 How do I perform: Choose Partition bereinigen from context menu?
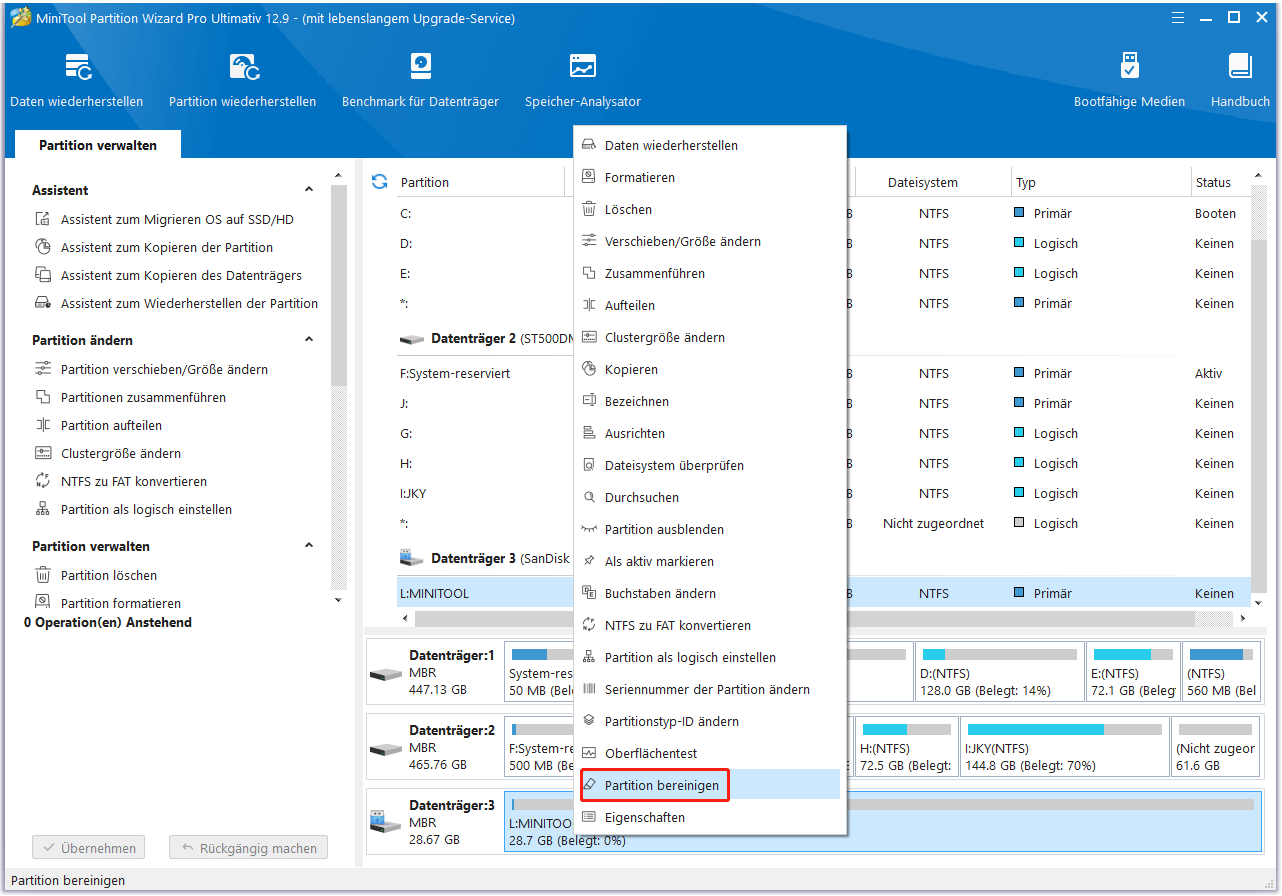tap(710, 785)
